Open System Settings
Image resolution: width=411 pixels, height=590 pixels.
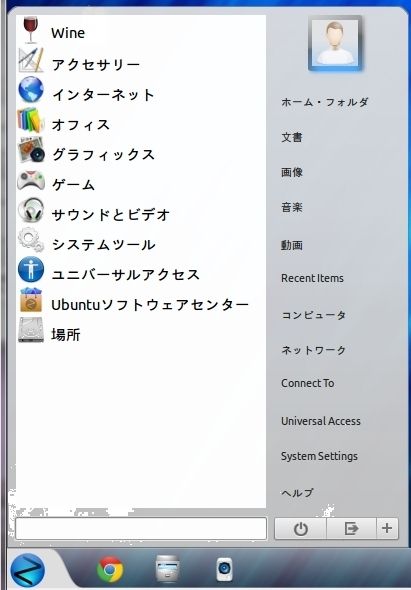[x=319, y=456]
